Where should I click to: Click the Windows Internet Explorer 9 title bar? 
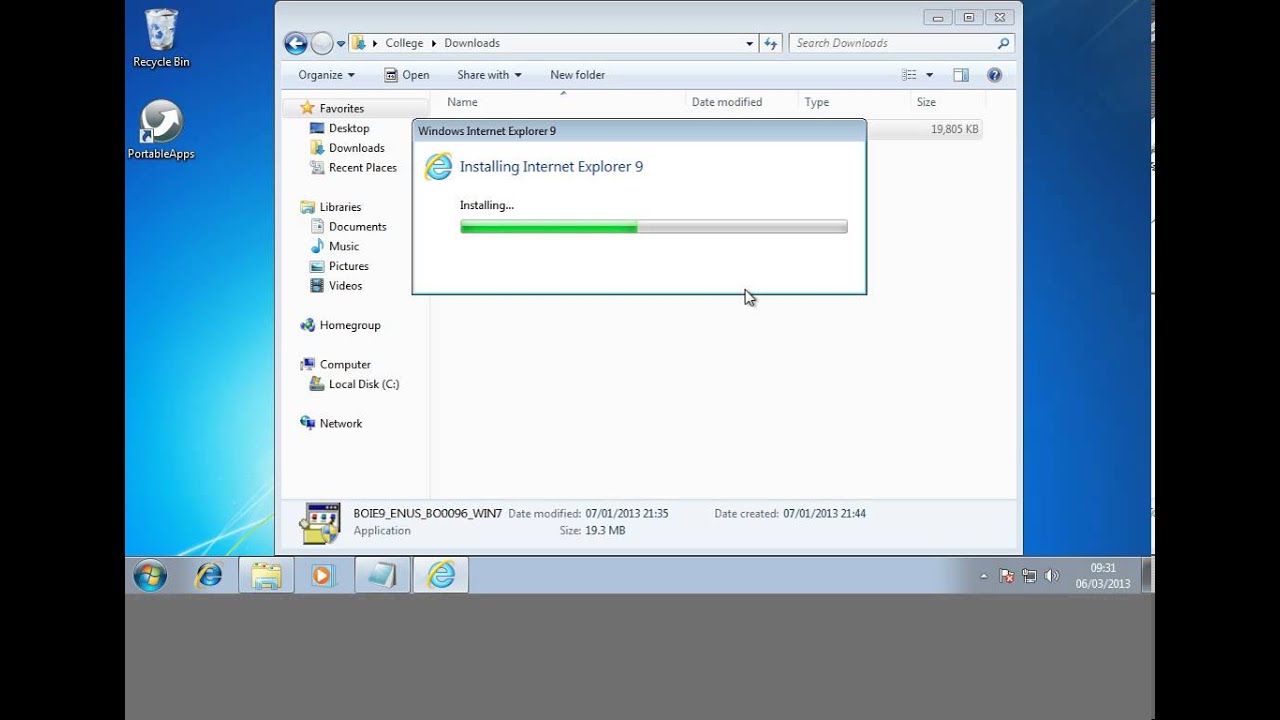click(x=639, y=131)
